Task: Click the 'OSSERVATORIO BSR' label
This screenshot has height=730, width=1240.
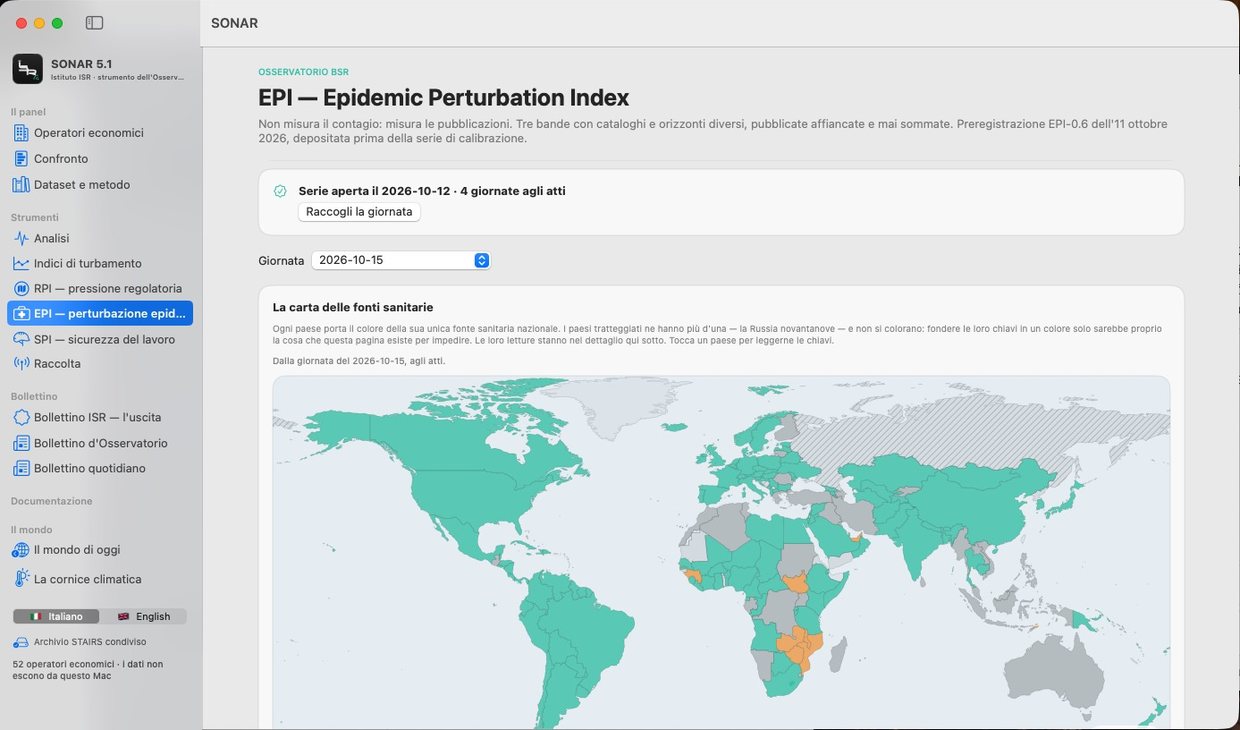Action: pyautogui.click(x=303, y=72)
